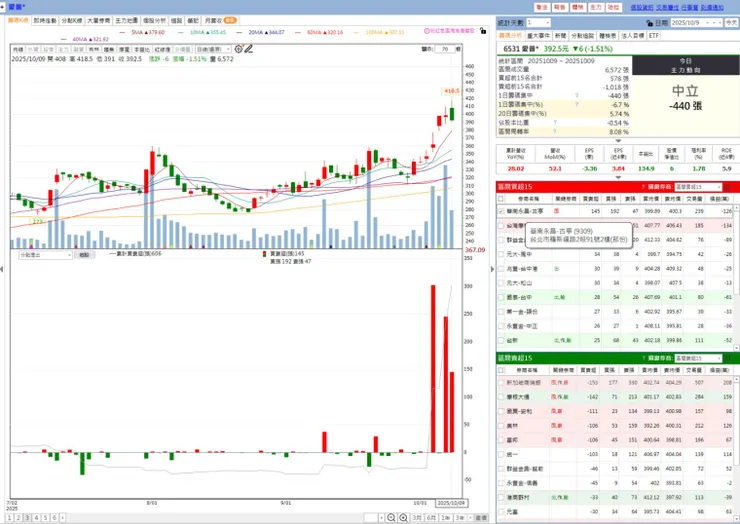Image resolution: width=740 pixels, height=524 pixels.
Task: Open 關鍵券商 dropdown in 區間買超15 header
Action: (x=698, y=187)
